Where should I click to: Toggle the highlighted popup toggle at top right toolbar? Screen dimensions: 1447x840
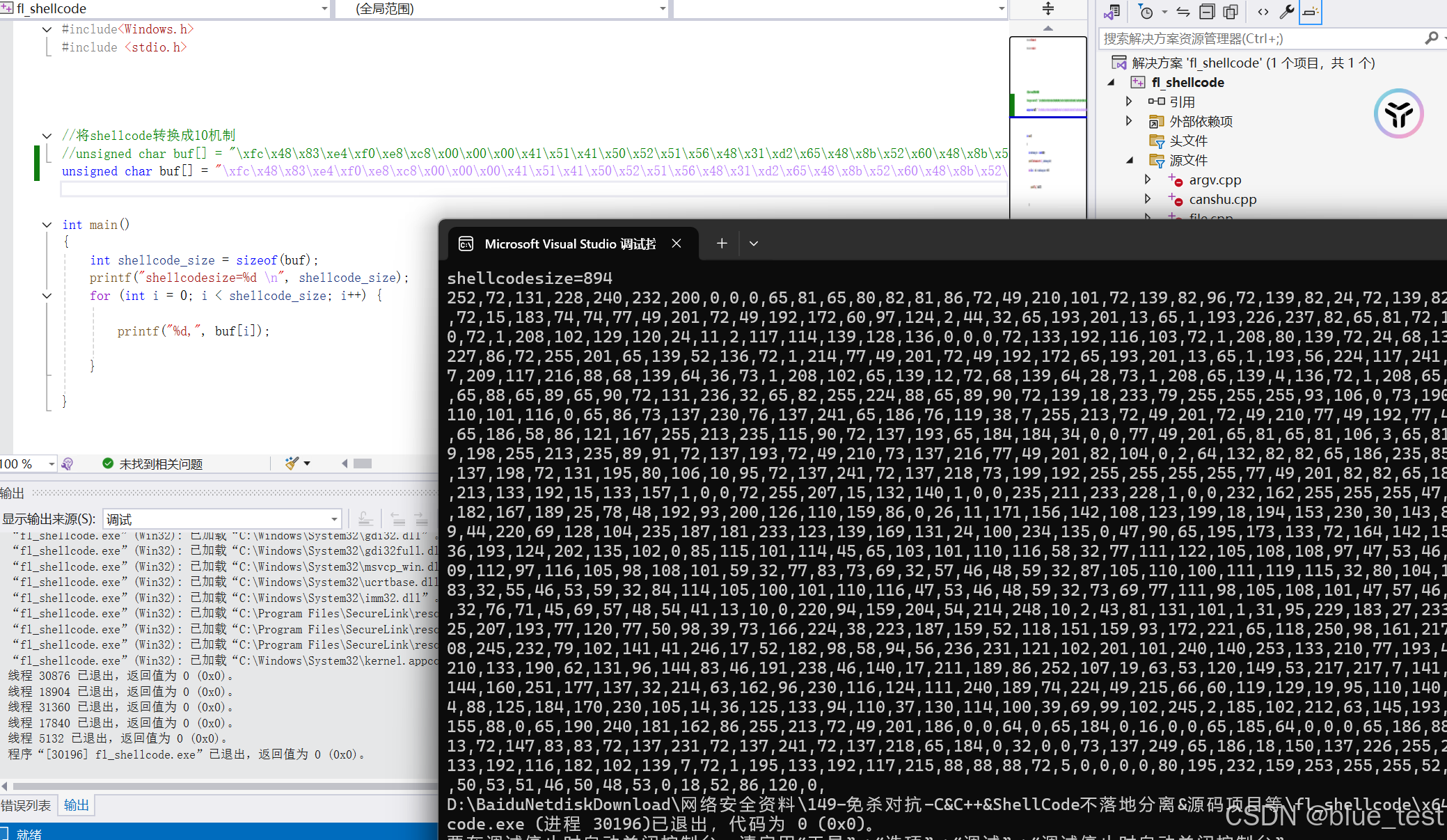point(1311,12)
